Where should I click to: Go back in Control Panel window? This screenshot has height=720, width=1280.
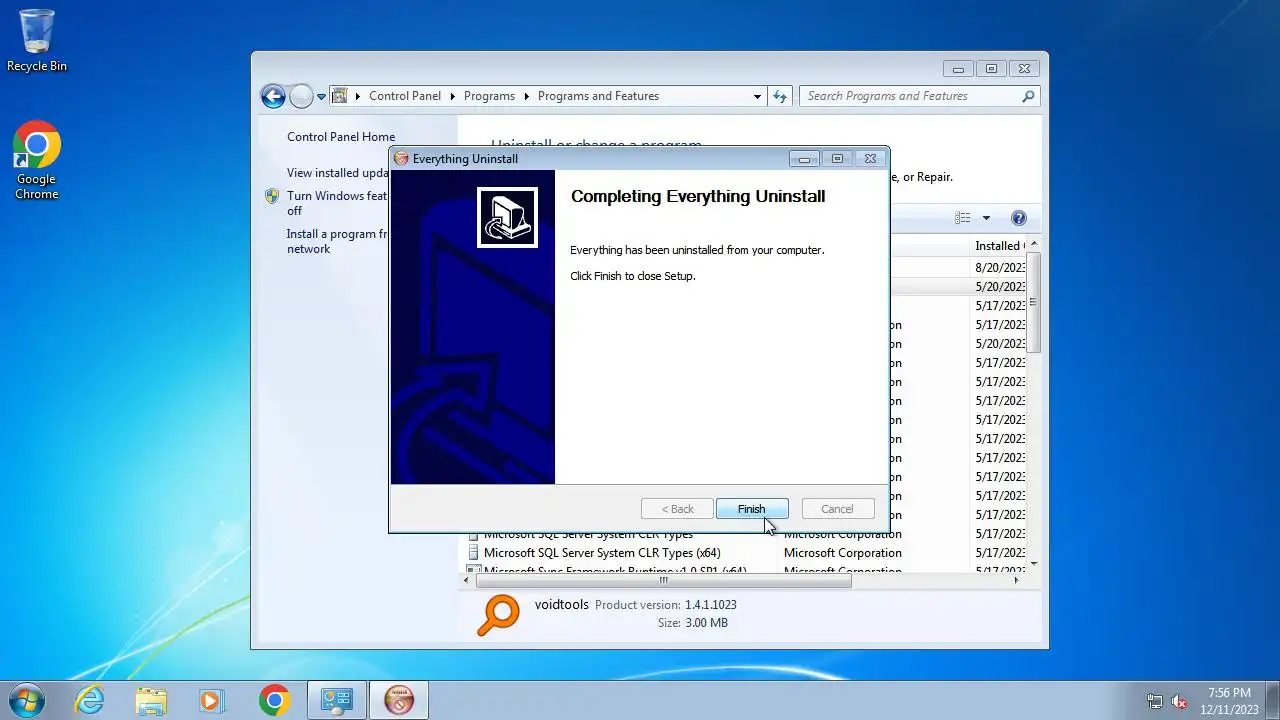(x=273, y=96)
